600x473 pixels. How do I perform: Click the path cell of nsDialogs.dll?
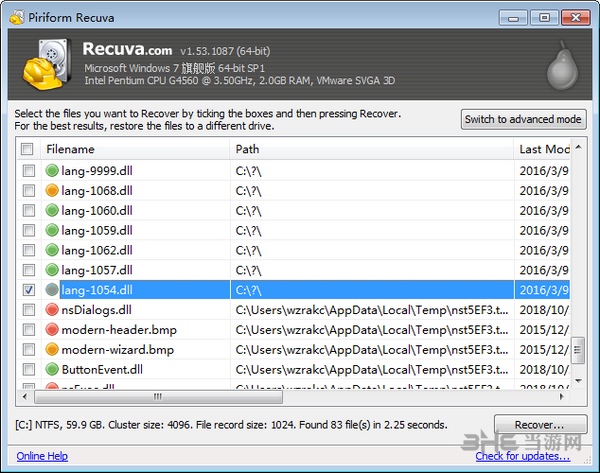[372, 310]
